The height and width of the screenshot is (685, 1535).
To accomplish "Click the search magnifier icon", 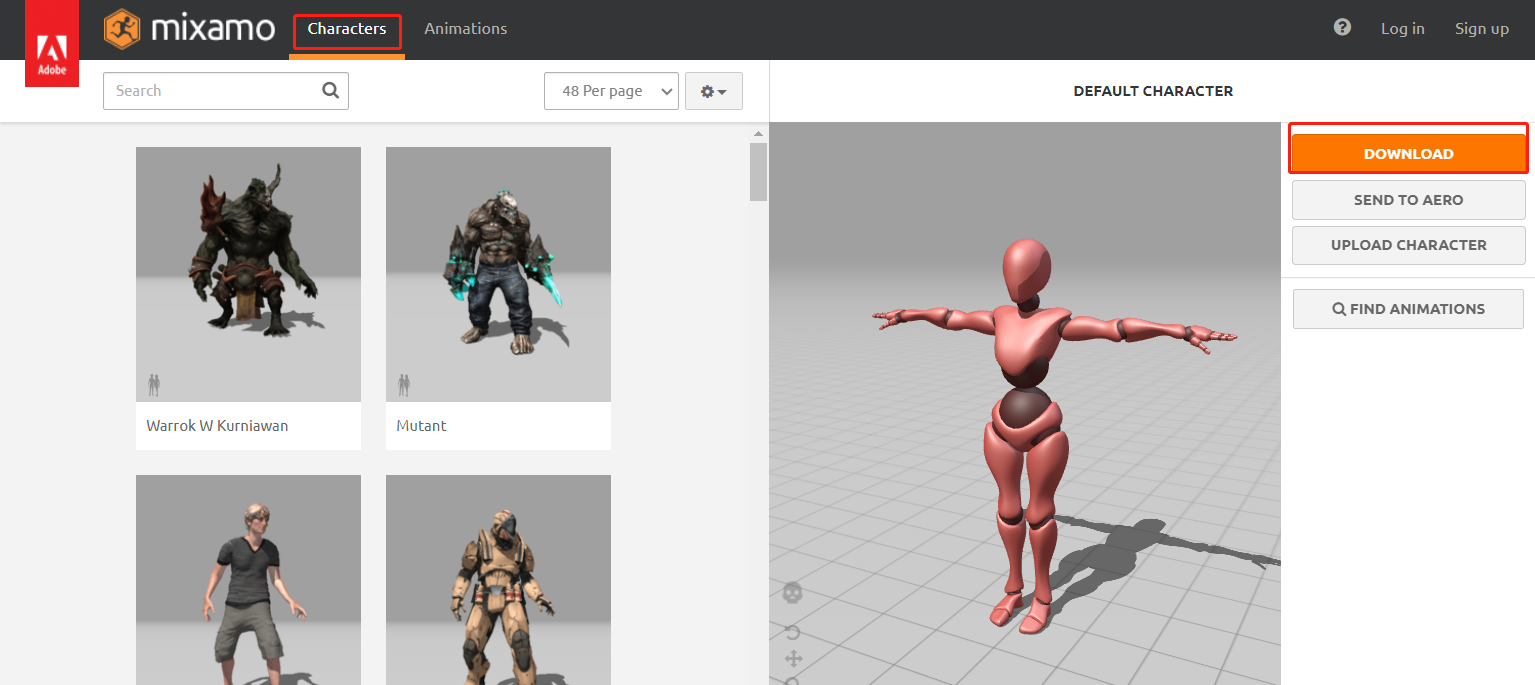I will pos(331,90).
